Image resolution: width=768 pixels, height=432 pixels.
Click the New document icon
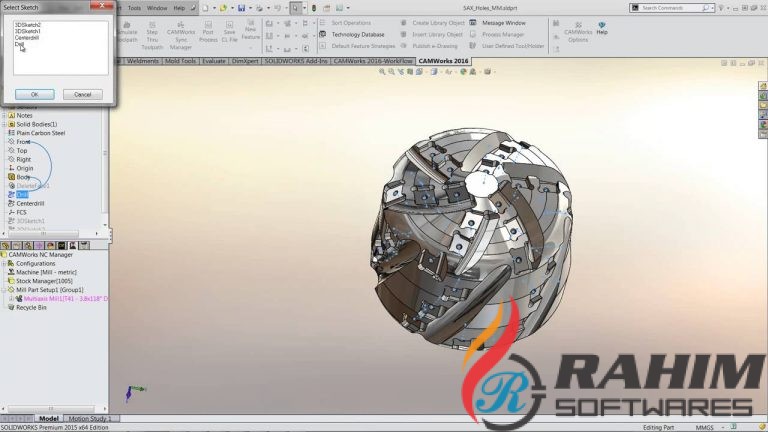coord(205,8)
